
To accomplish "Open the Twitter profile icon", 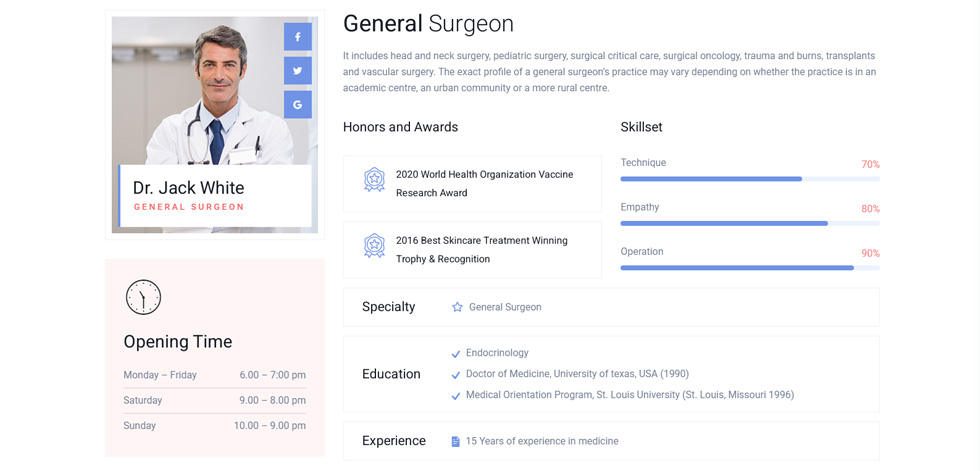I will (x=298, y=71).
